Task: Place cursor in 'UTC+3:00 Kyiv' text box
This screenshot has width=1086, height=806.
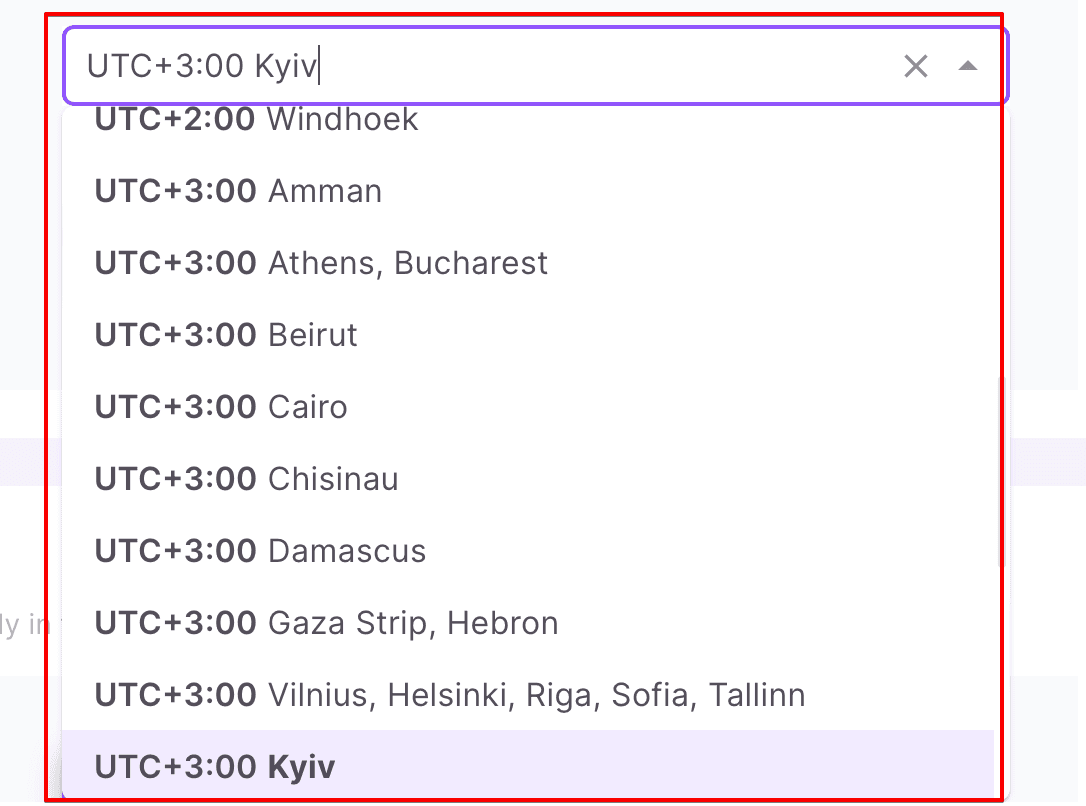Action: coord(480,67)
